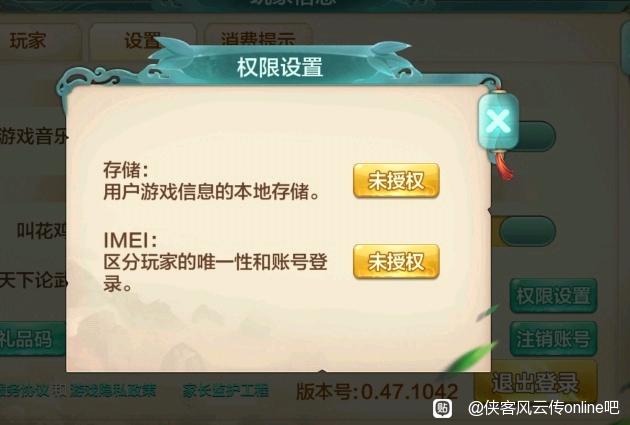Screen dimensions: 630x425
Task: Click the 天下论武 setting label
Action: 33,280
